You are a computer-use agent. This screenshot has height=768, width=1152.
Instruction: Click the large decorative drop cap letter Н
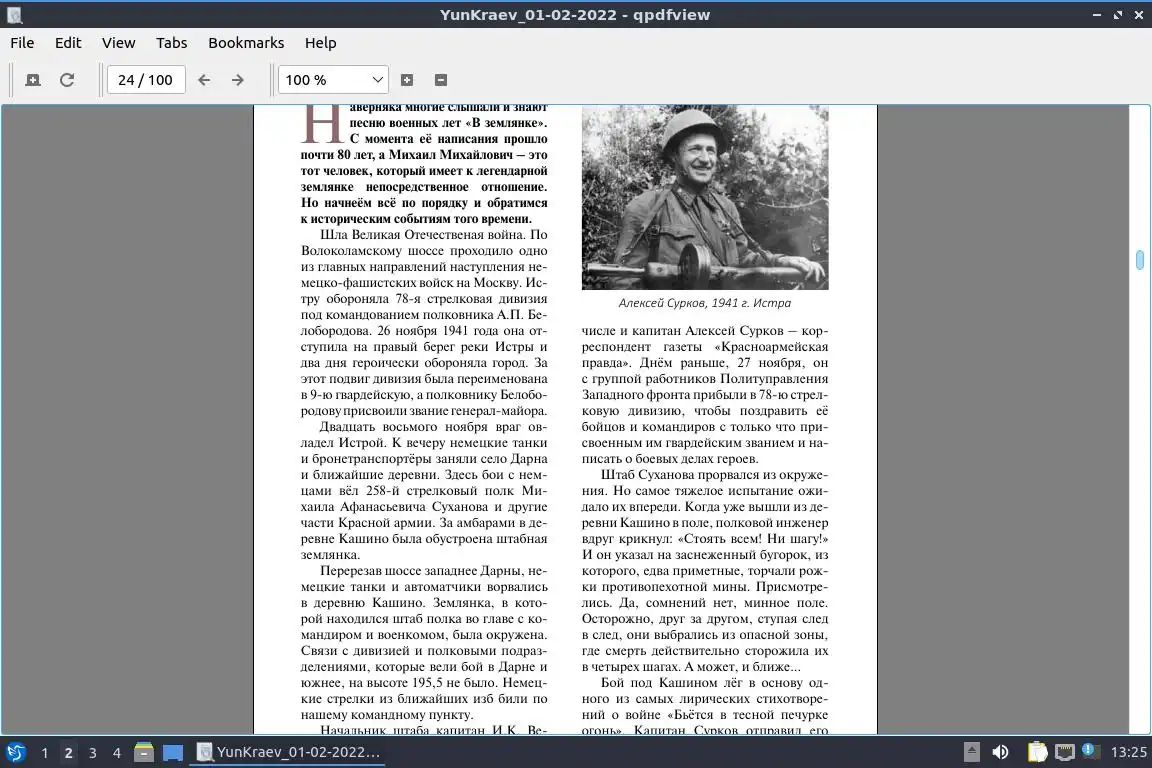321,123
